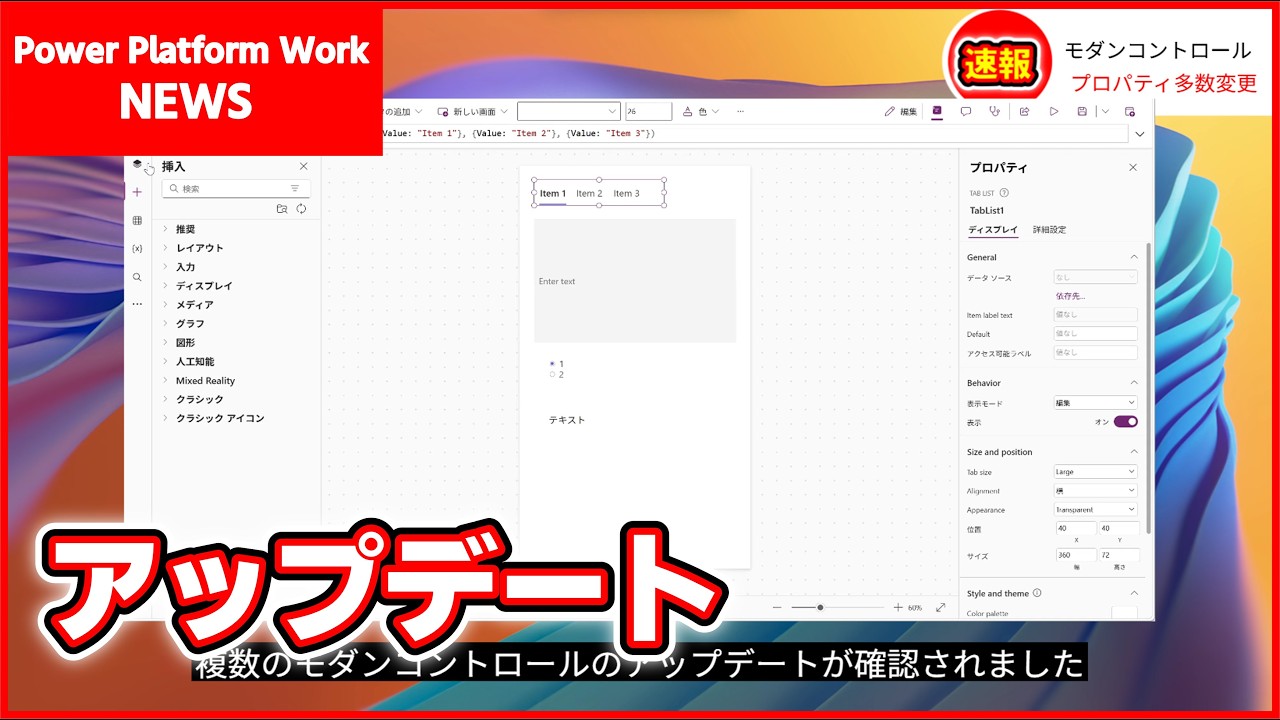Click the Style and theme info icon
This screenshot has height=720, width=1280.
point(1037,593)
